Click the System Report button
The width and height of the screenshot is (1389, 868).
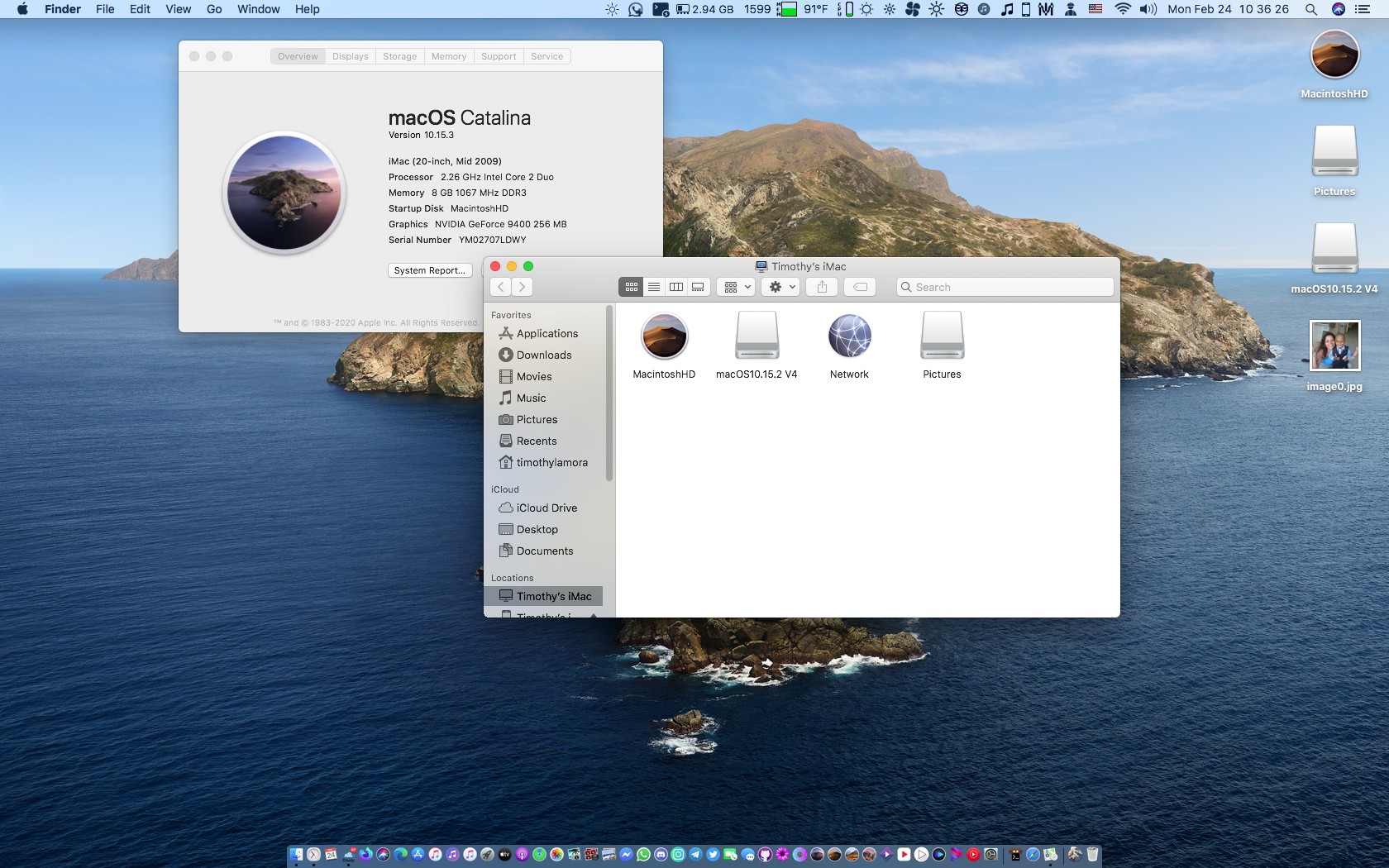[429, 270]
